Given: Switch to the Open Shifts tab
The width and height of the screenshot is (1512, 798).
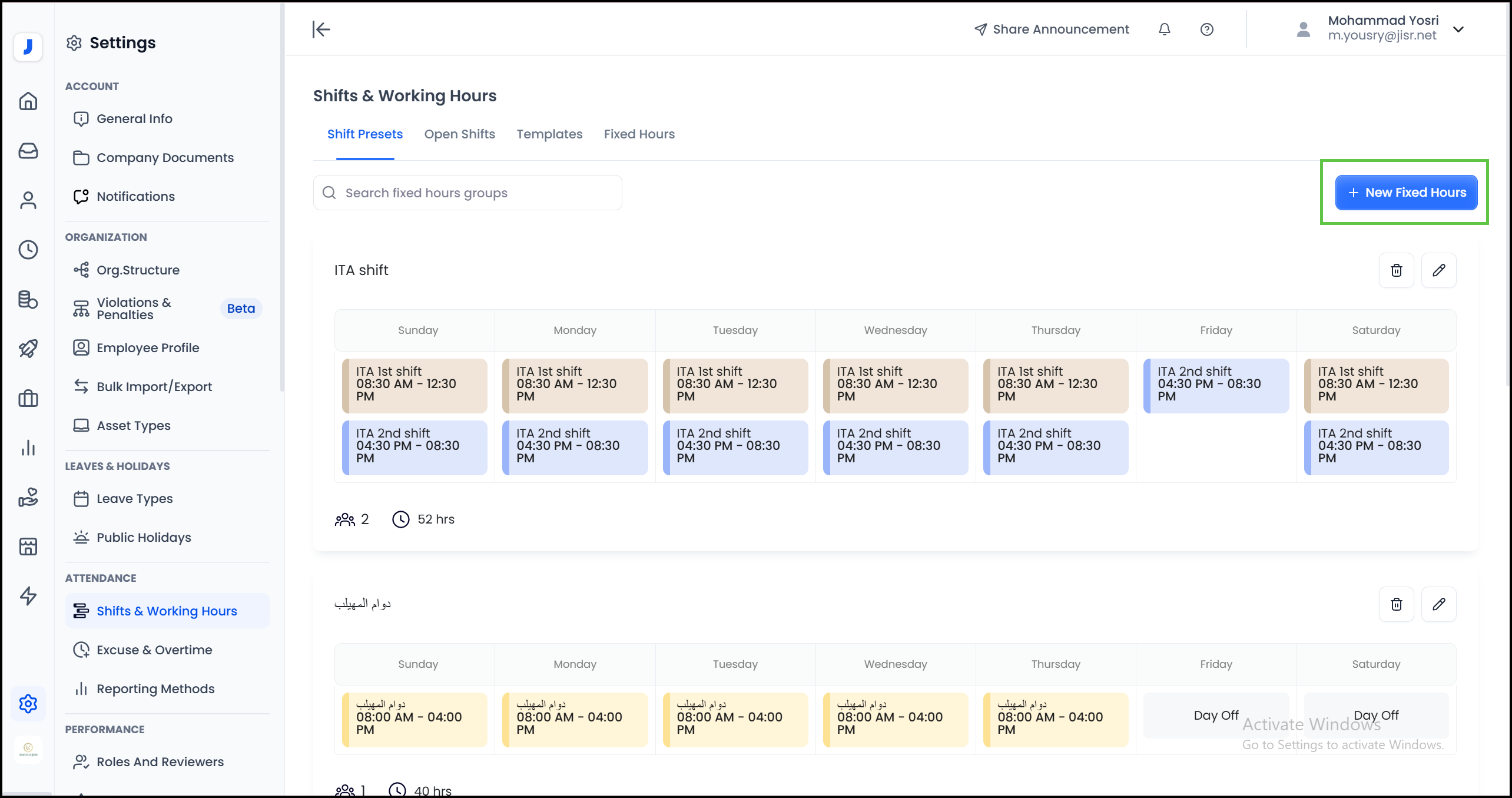Looking at the screenshot, I should [x=460, y=134].
